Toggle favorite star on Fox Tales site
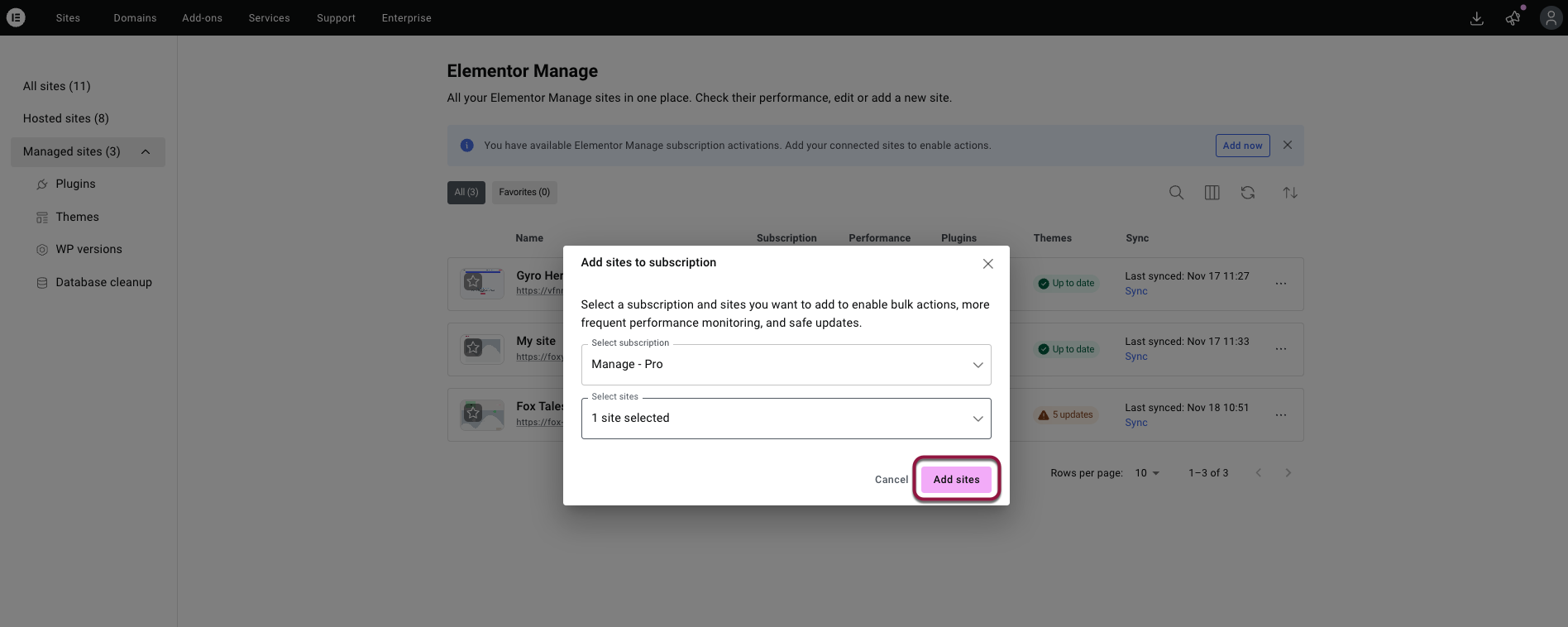 [473, 413]
